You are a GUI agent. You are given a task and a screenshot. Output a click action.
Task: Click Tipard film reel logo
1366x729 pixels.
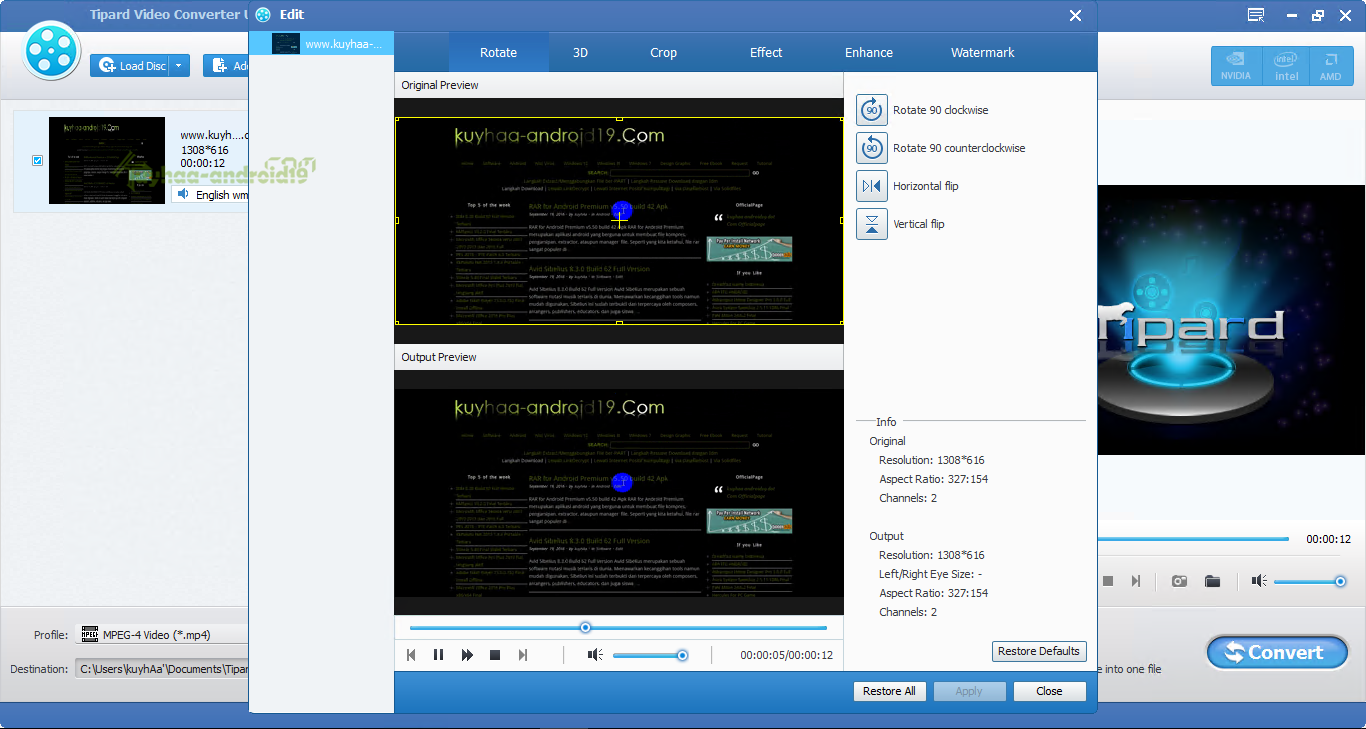pyautogui.click(x=52, y=50)
